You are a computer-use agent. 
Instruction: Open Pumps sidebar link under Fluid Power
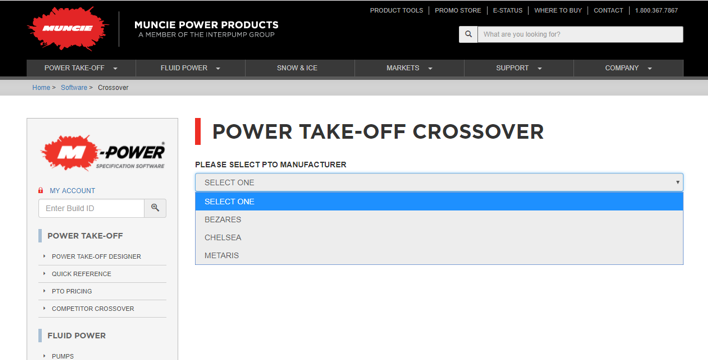coord(63,356)
